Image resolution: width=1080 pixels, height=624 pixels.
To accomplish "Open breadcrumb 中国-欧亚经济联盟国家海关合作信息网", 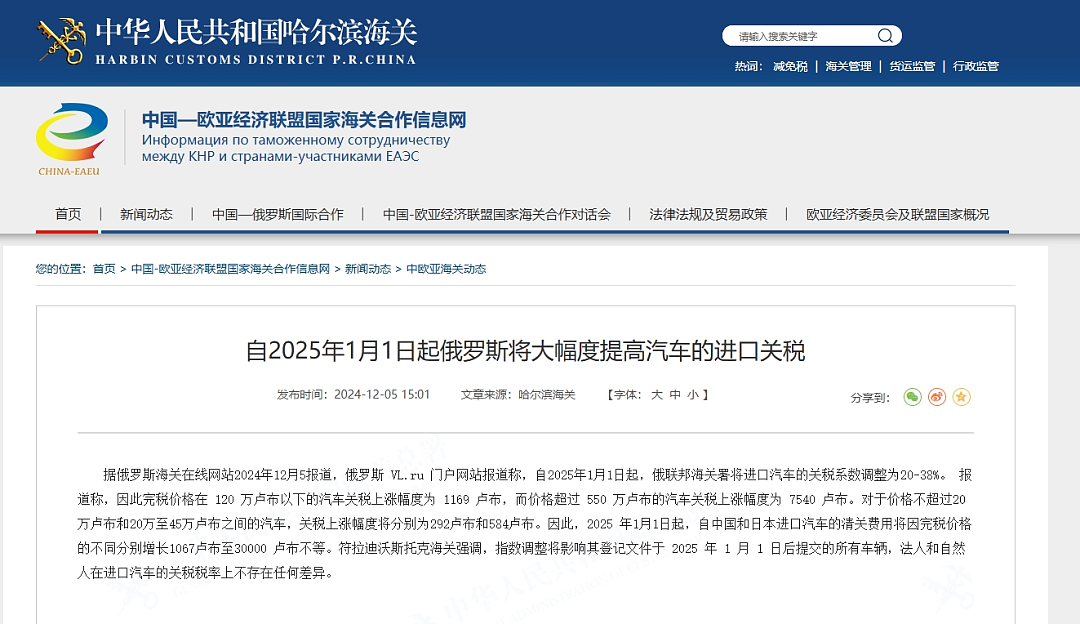I will (x=230, y=269).
